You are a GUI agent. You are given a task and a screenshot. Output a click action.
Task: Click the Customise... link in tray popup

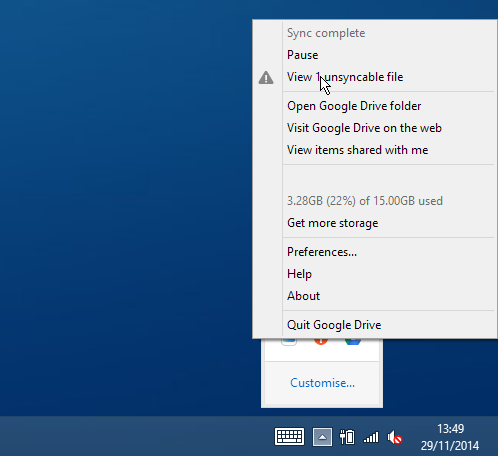click(x=322, y=383)
